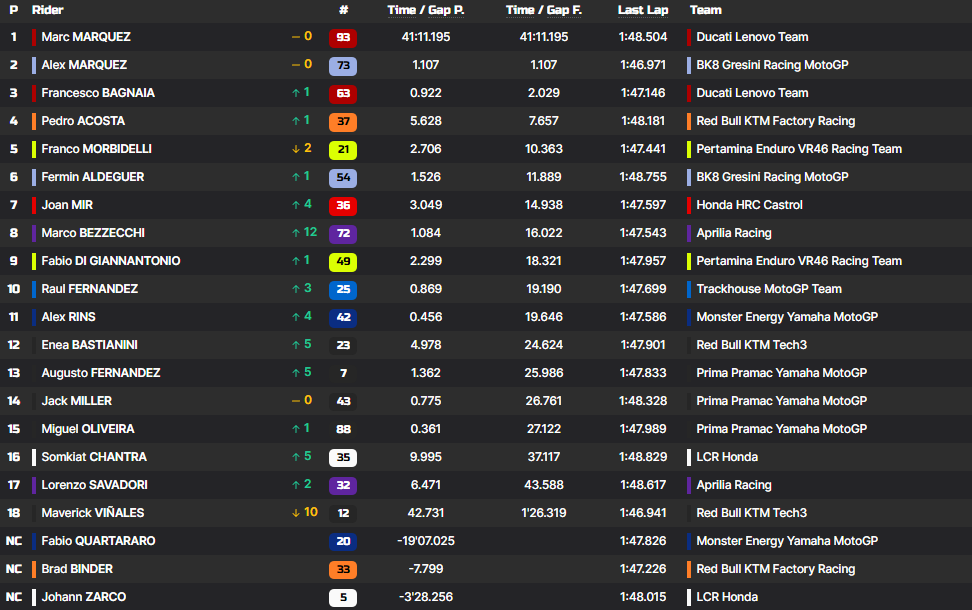Click Marc Marquez's red 93 number badge

(343, 37)
